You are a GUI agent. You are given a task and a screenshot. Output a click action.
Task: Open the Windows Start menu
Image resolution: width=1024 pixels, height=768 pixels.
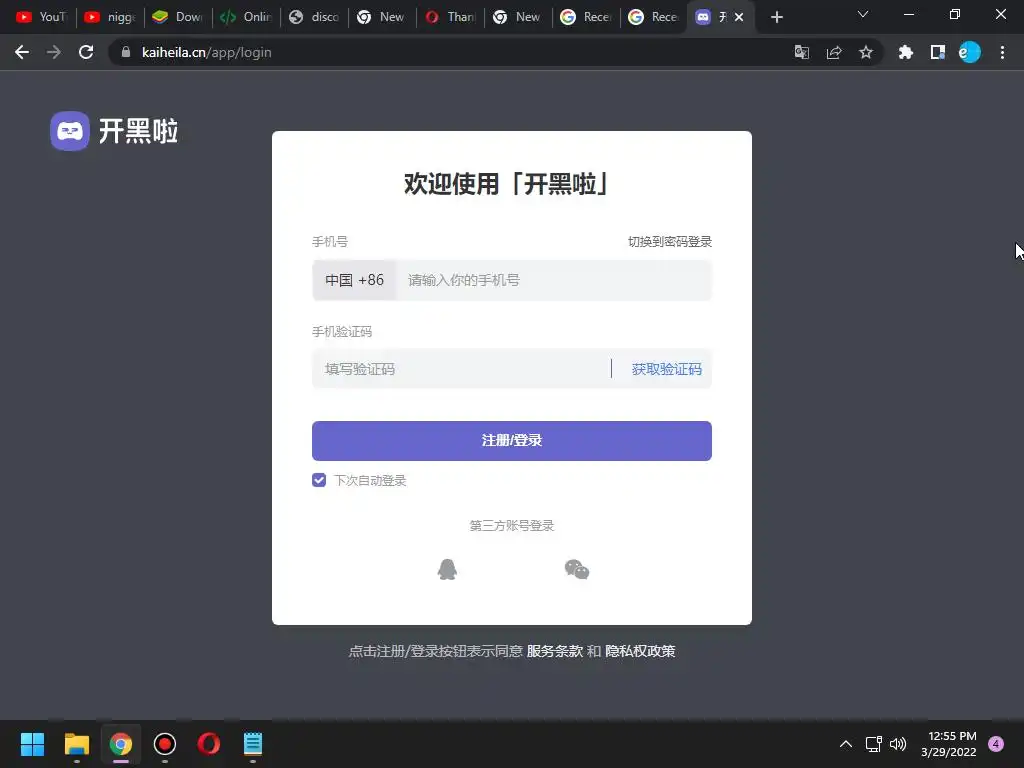click(32, 744)
